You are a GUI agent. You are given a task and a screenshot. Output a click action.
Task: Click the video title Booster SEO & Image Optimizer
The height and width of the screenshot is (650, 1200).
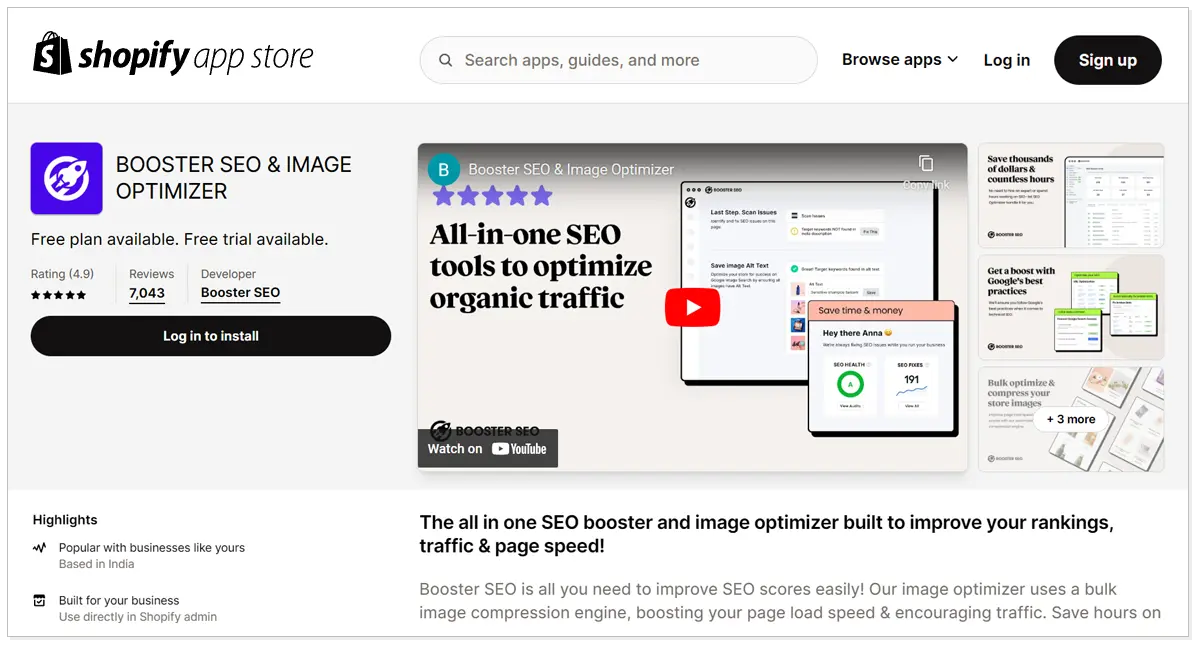coord(571,170)
